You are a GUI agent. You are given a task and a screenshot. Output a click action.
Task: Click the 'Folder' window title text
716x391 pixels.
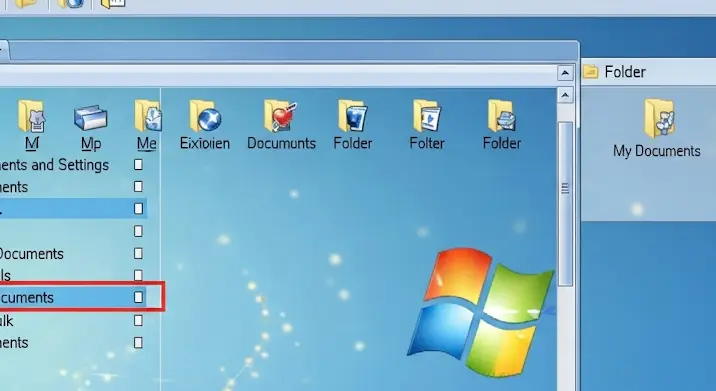click(625, 72)
